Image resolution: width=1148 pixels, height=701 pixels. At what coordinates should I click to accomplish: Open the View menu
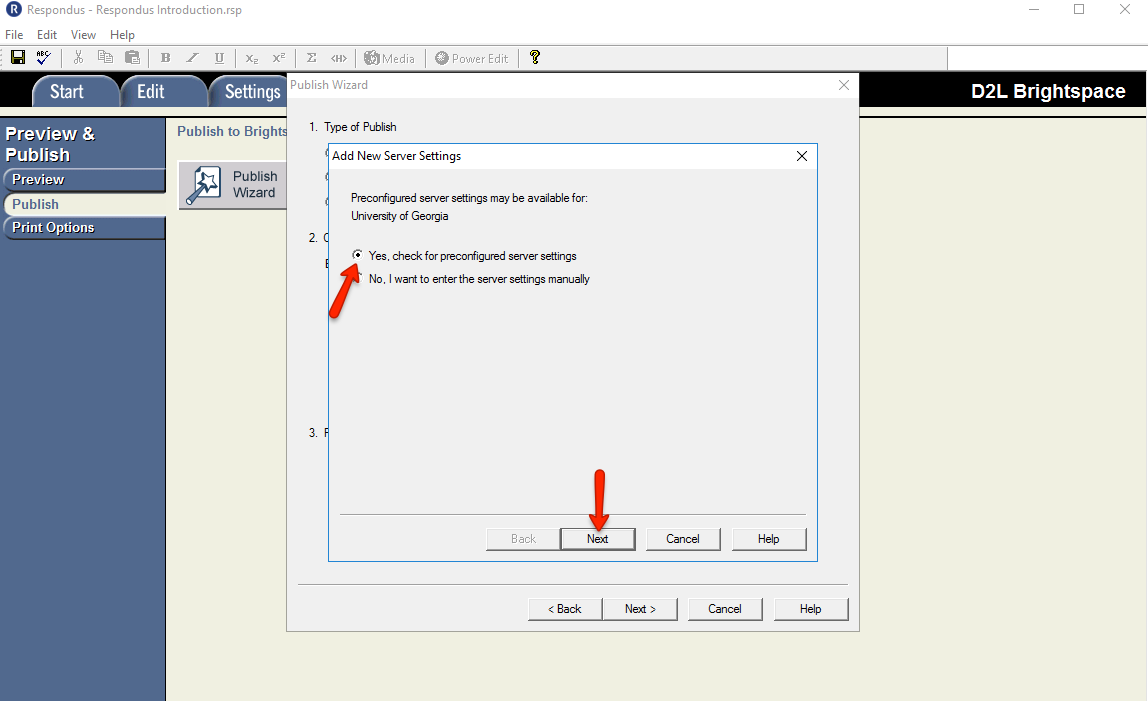tap(83, 34)
